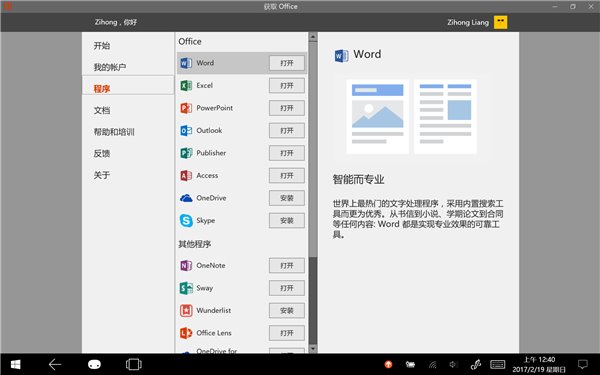Click the 打开 button for Sway
Image resolution: width=600 pixels, height=375 pixels.
point(287,288)
